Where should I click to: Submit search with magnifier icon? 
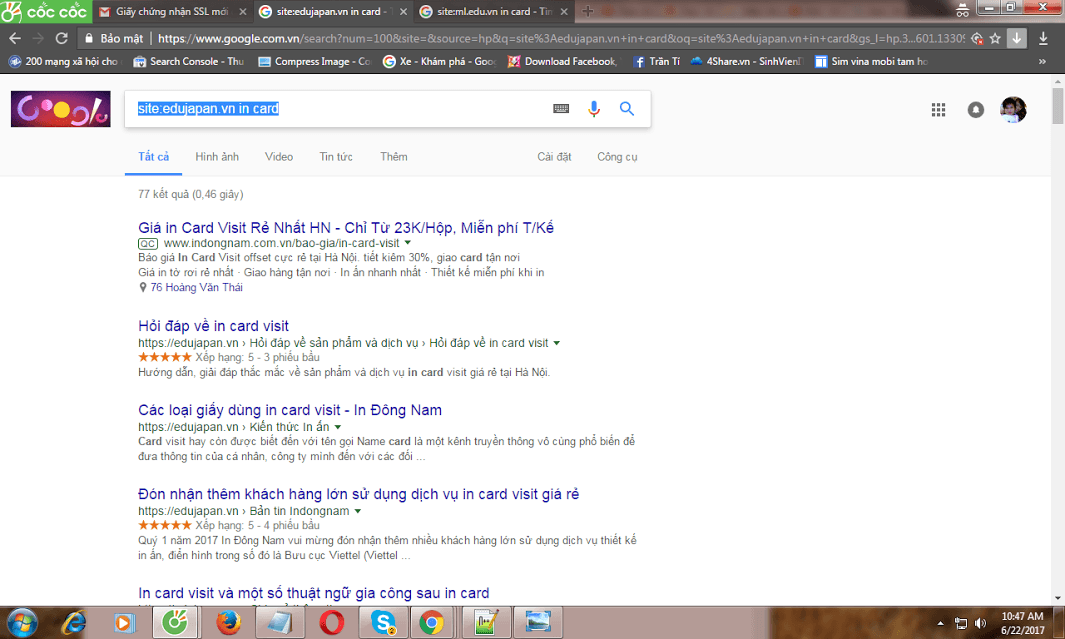(x=627, y=109)
